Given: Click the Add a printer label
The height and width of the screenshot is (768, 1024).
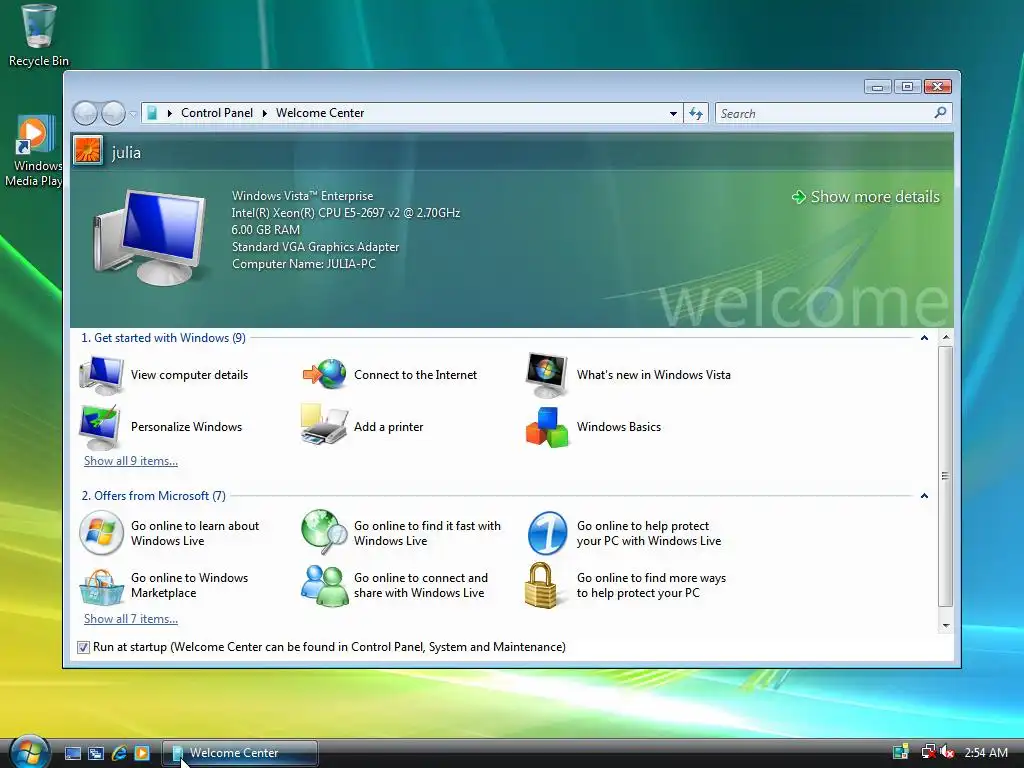Looking at the screenshot, I should point(389,427).
